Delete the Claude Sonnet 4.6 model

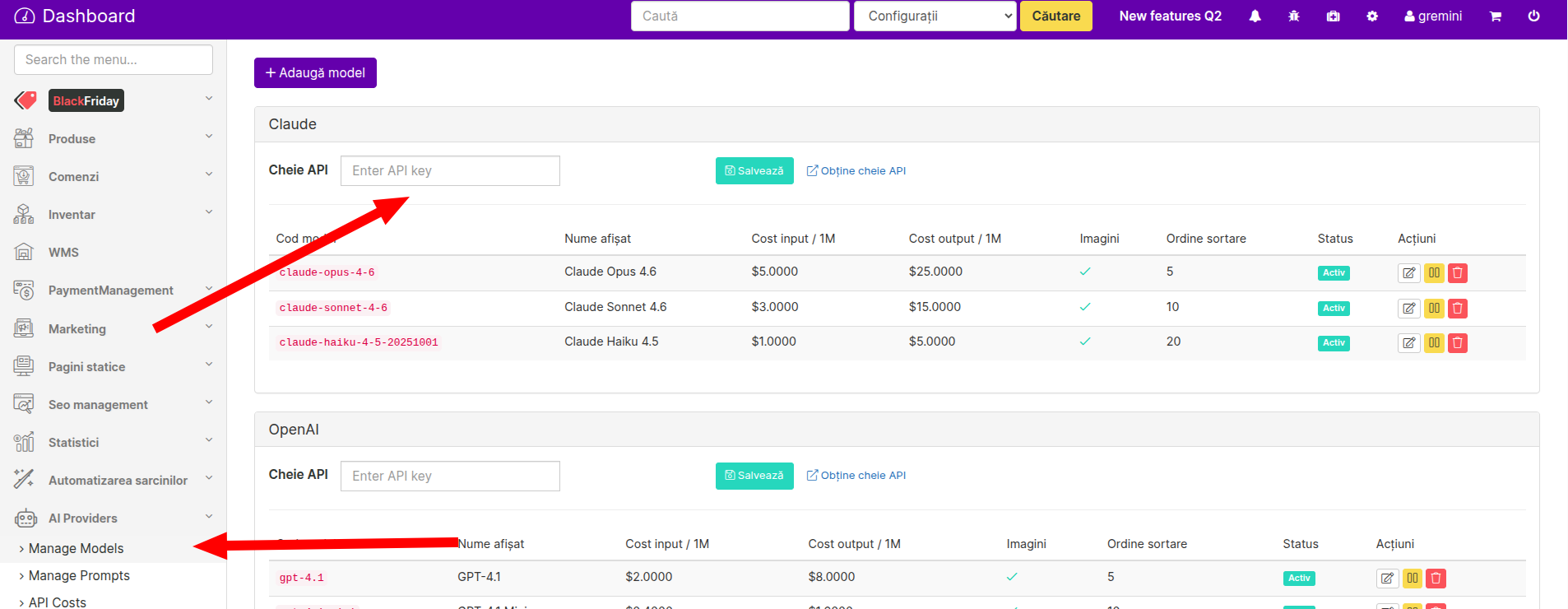click(1458, 309)
